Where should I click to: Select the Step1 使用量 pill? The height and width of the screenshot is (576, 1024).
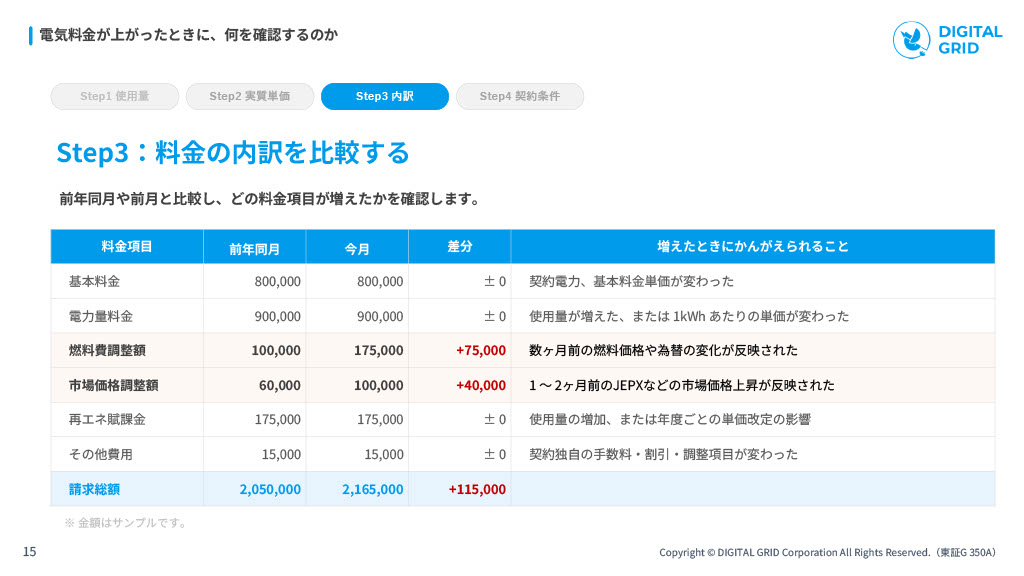(115, 96)
